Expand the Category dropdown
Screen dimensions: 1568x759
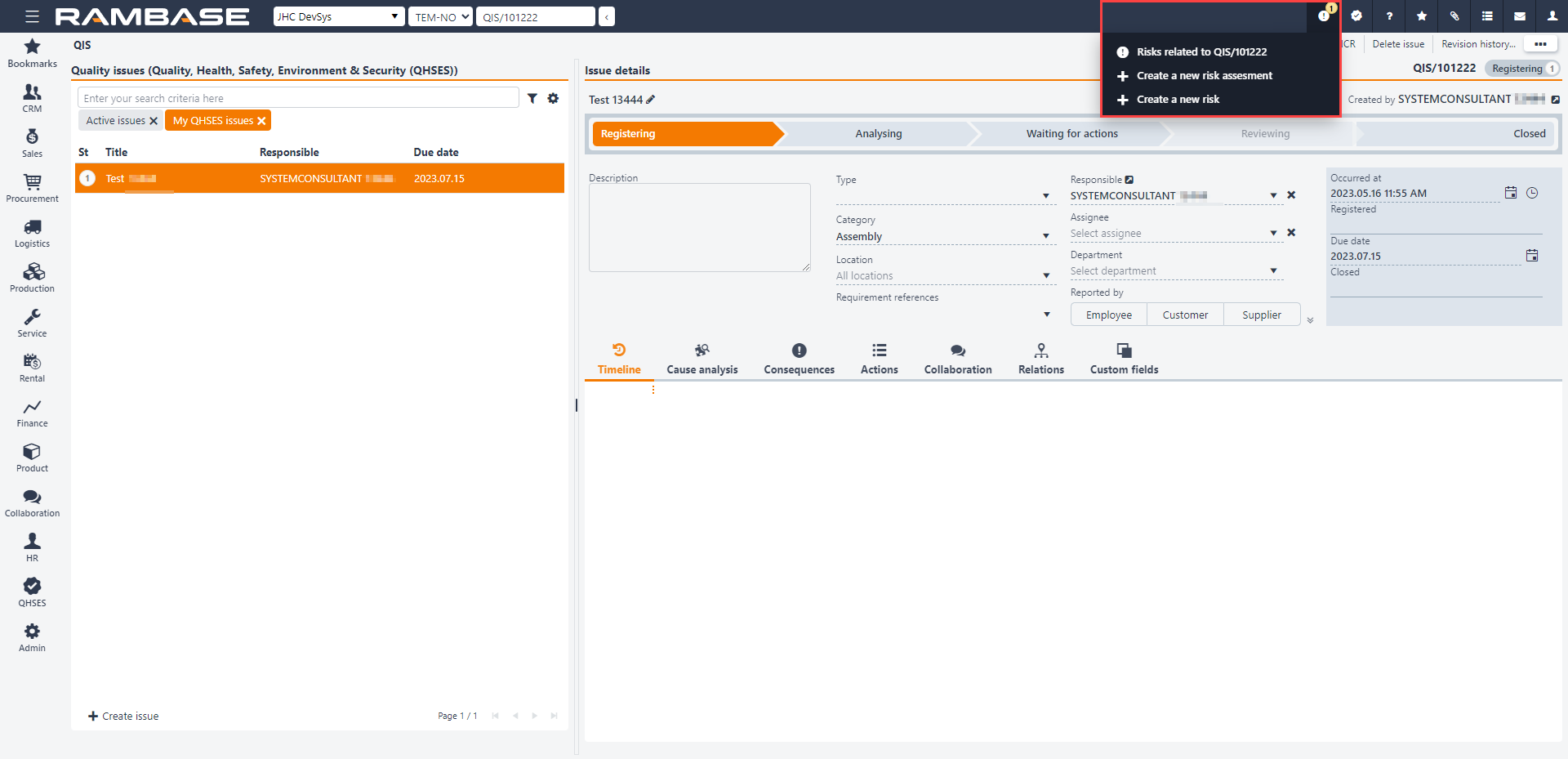click(1045, 236)
